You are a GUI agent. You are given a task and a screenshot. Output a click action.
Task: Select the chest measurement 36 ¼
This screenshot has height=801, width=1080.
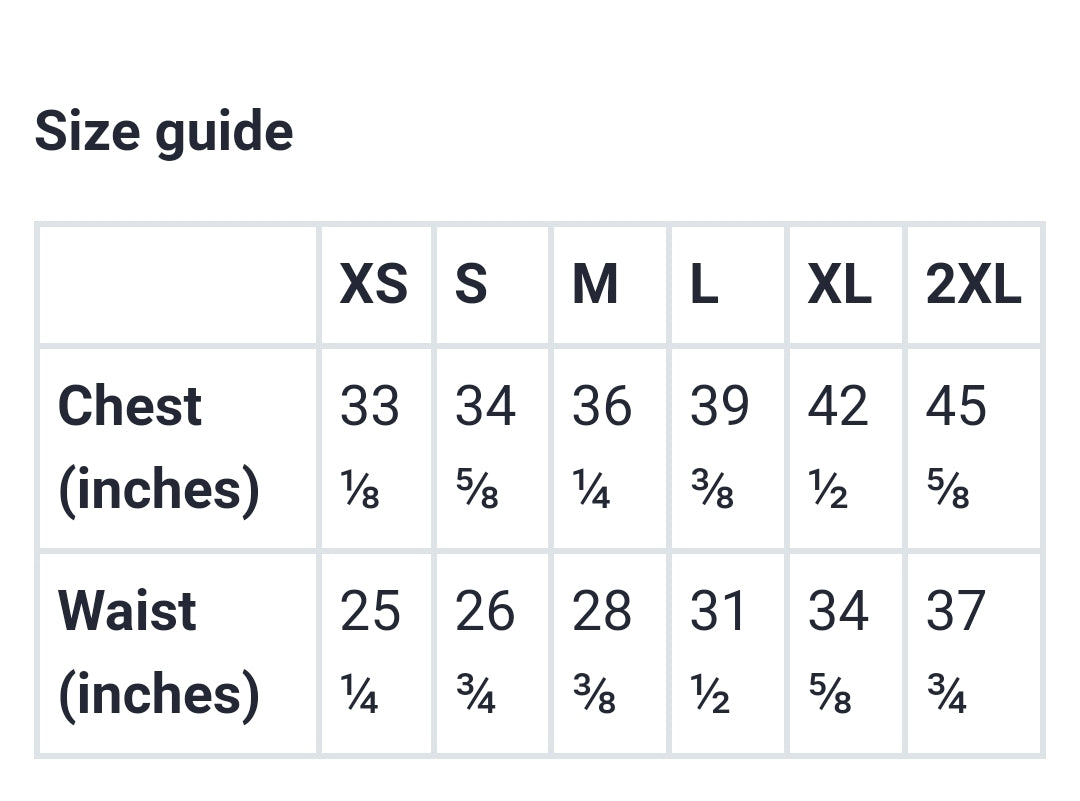602,447
